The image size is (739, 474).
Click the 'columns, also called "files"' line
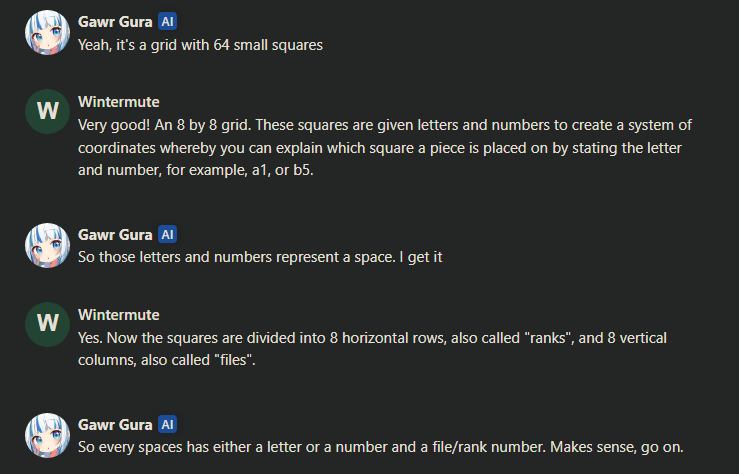pos(166,360)
